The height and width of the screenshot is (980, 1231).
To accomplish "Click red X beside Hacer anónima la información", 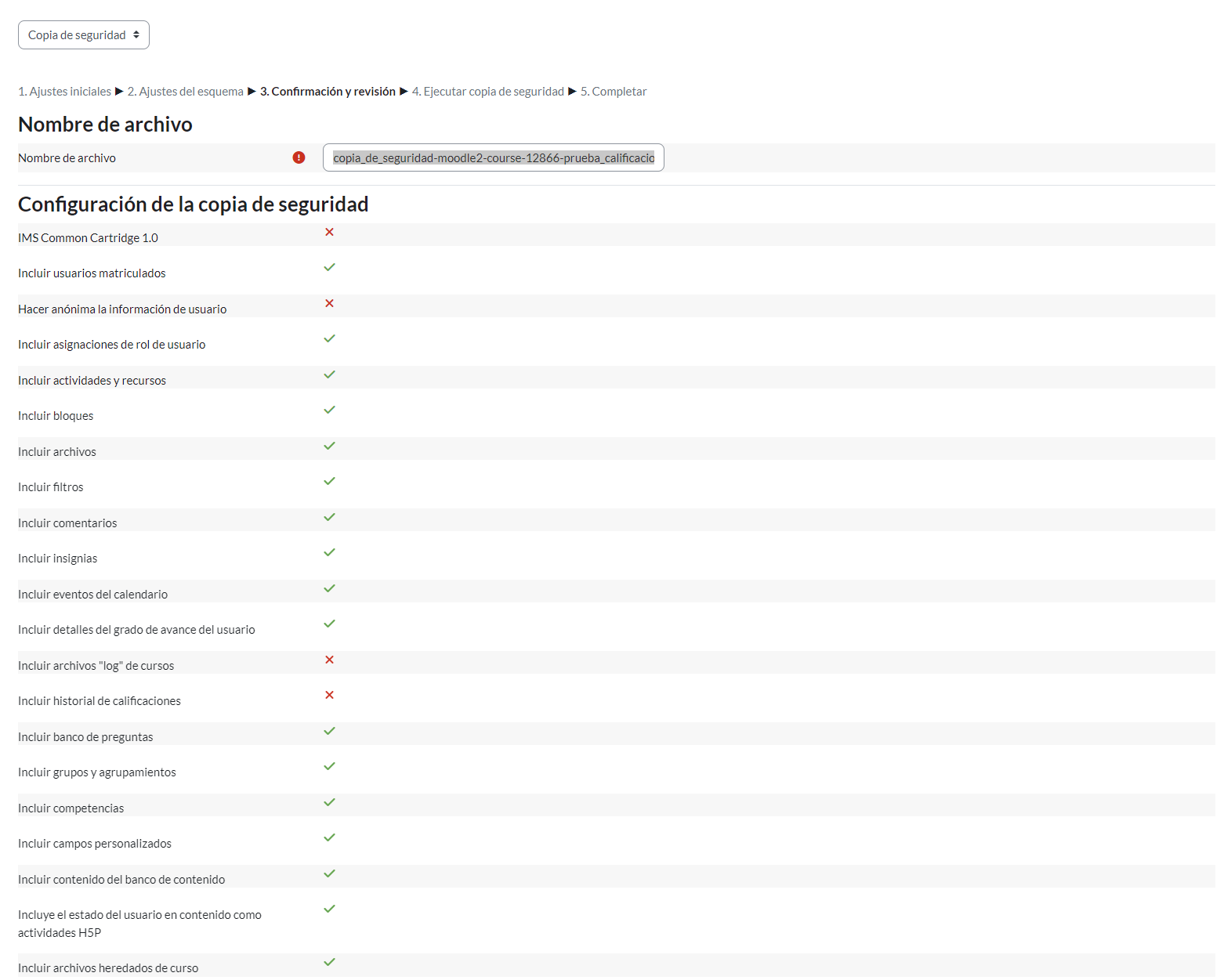I will point(329,303).
